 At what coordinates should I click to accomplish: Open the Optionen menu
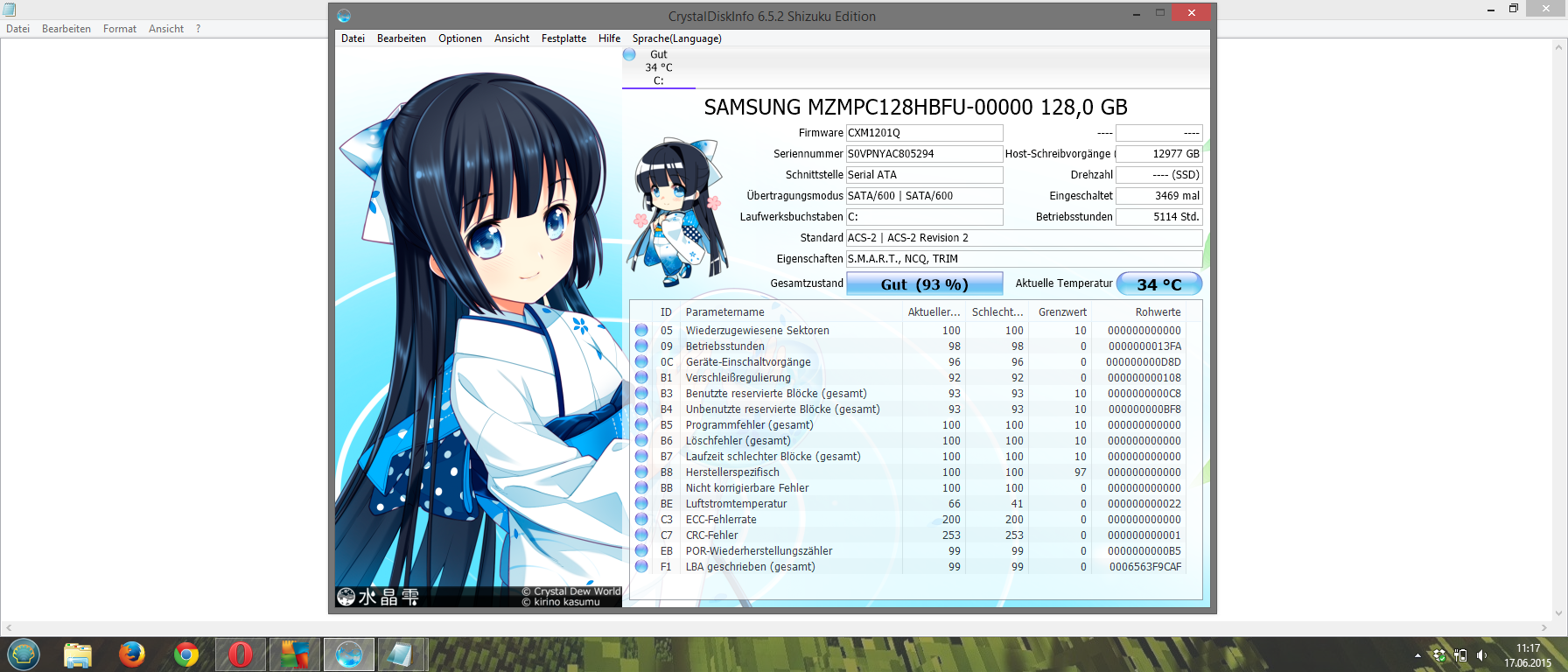click(460, 38)
